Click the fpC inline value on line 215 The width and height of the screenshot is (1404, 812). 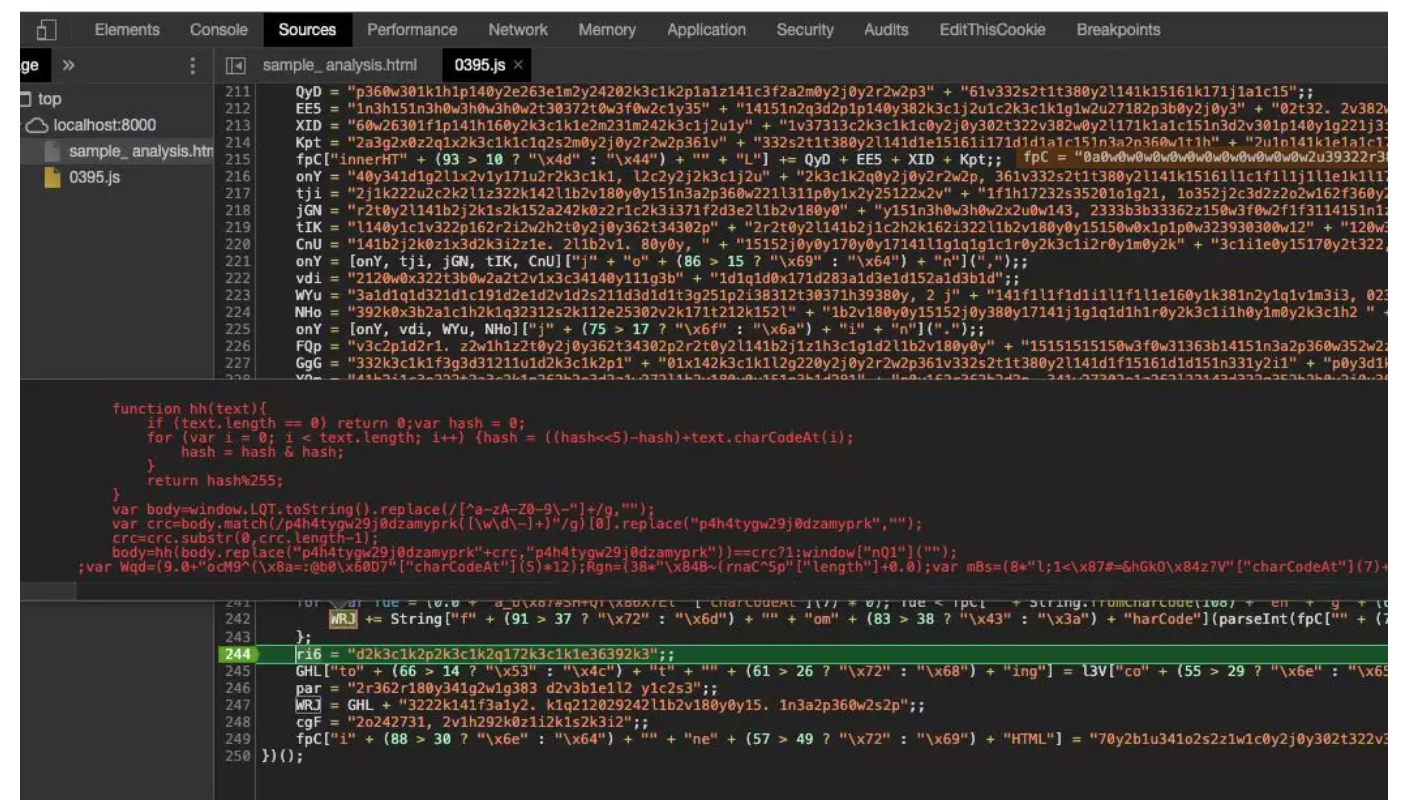[x=1204, y=158]
